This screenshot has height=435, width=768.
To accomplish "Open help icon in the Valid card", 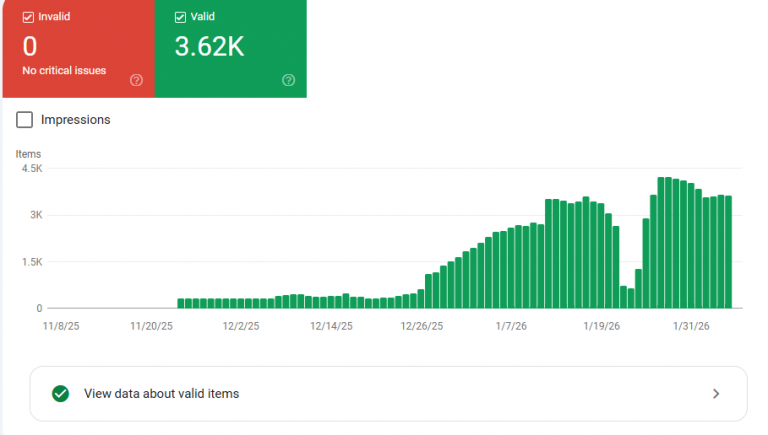I will point(288,80).
